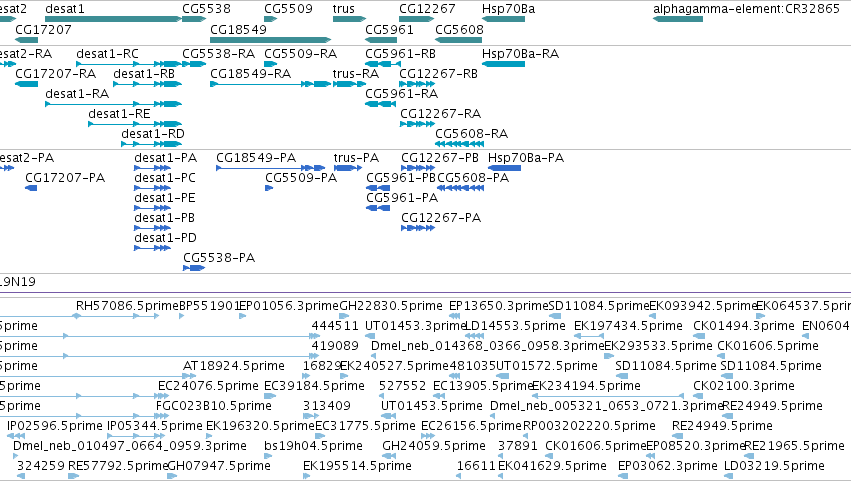Open the CG5538-PA protein label

[219, 258]
